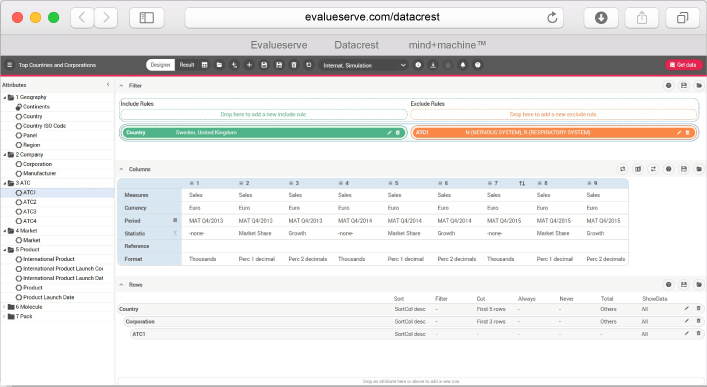Collapse the Attributes panel using its chevron

tap(108, 84)
